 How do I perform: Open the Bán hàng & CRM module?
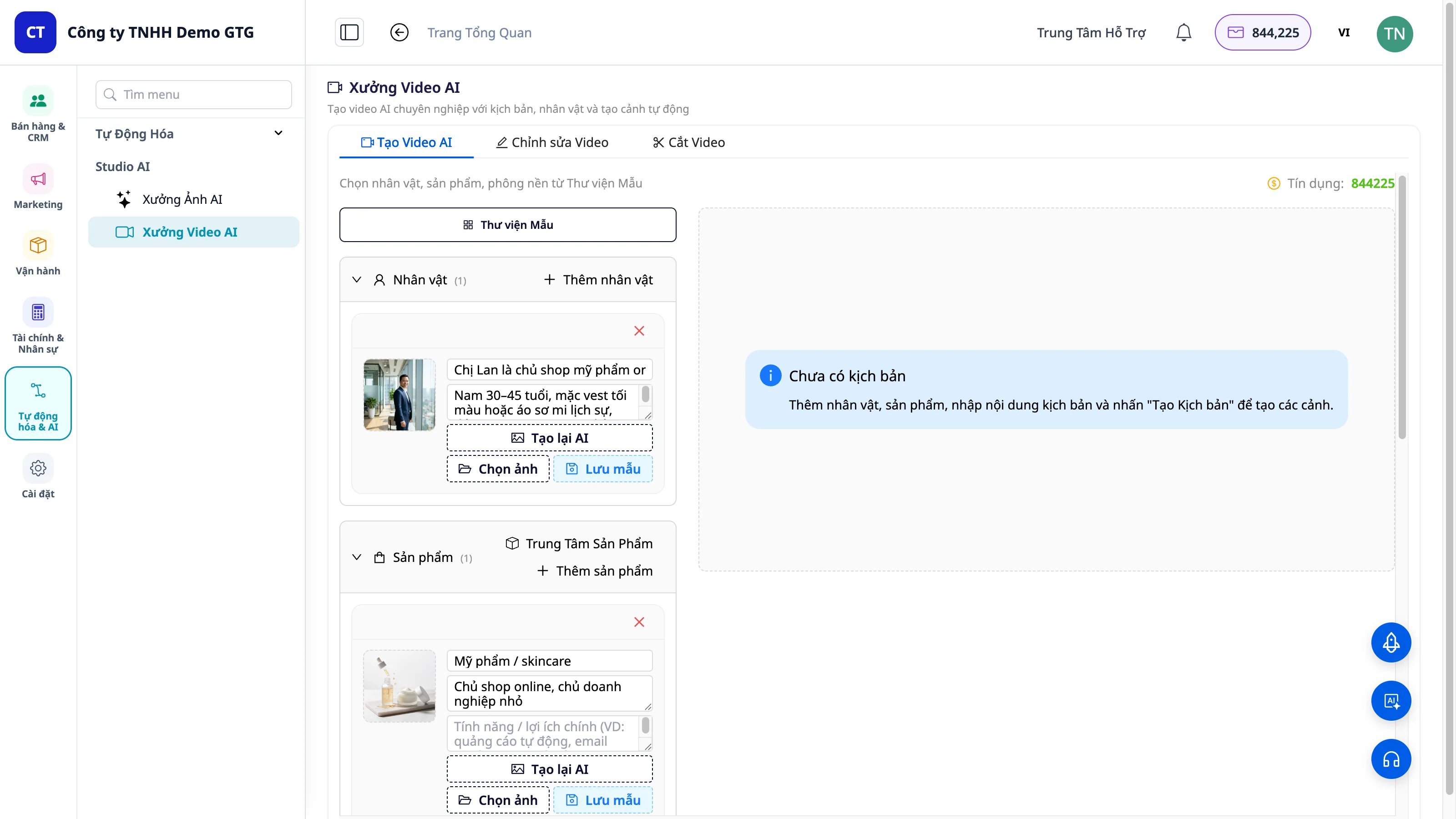[x=38, y=114]
